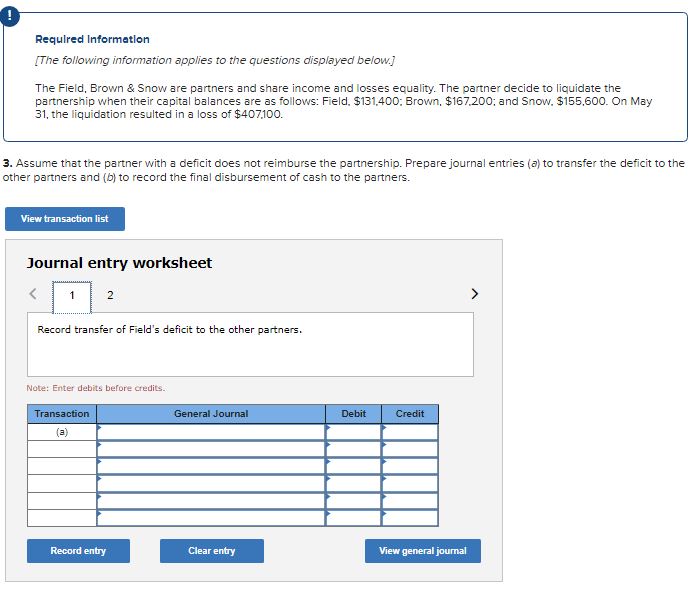The image size is (696, 597).
Task: Open second row General Journal account dropdown
Action: click(211, 449)
